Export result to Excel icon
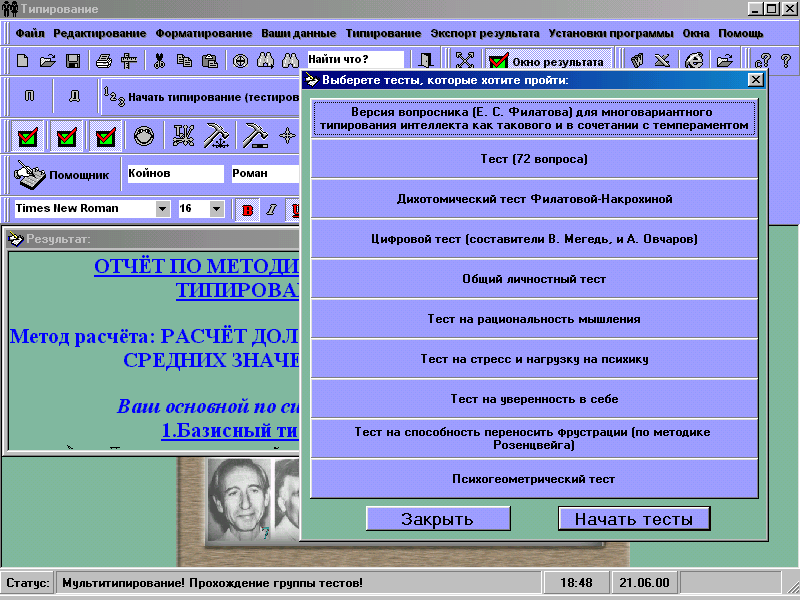The width and height of the screenshot is (800, 600). pyautogui.click(x=662, y=61)
